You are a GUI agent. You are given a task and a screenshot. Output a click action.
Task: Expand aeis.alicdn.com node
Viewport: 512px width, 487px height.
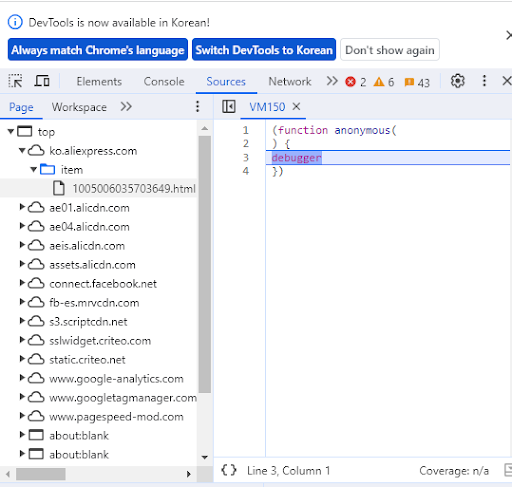tap(22, 245)
